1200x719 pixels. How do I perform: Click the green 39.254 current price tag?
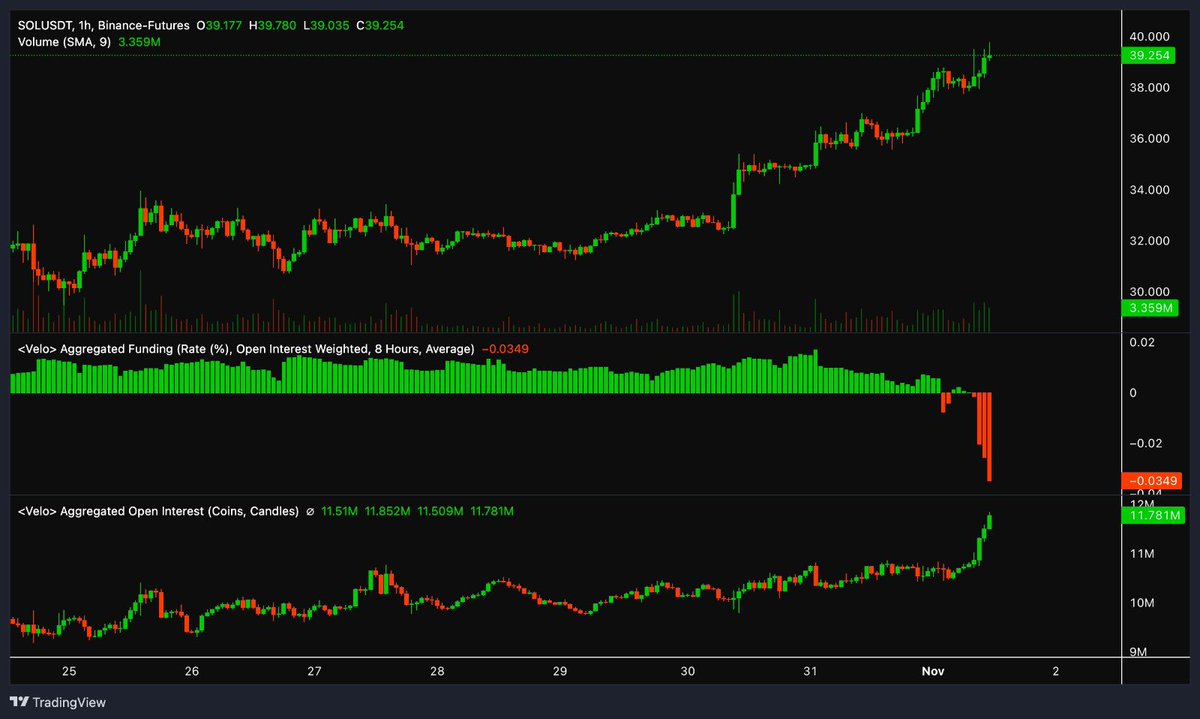click(x=1148, y=56)
